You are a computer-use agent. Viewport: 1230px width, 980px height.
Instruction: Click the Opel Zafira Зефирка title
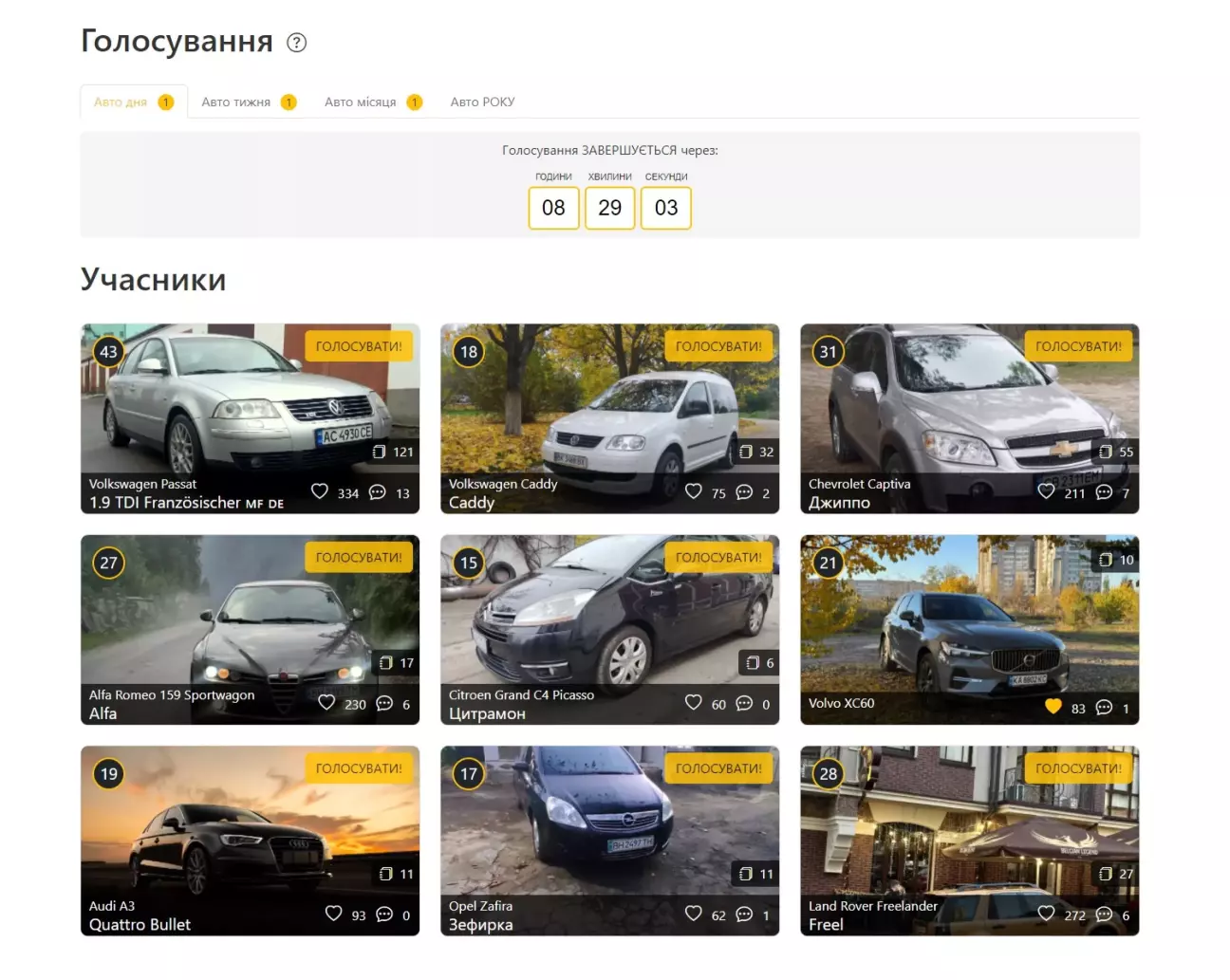tap(480, 925)
